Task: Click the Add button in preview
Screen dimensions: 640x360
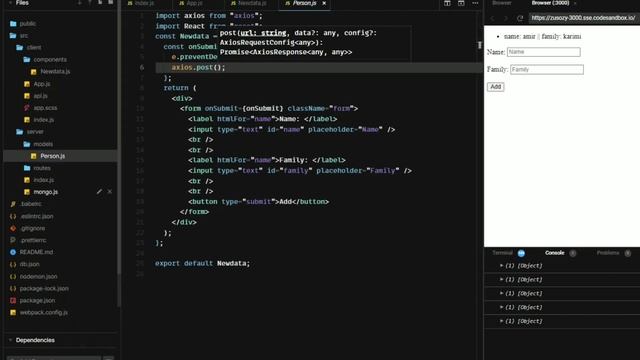Action: (496, 87)
